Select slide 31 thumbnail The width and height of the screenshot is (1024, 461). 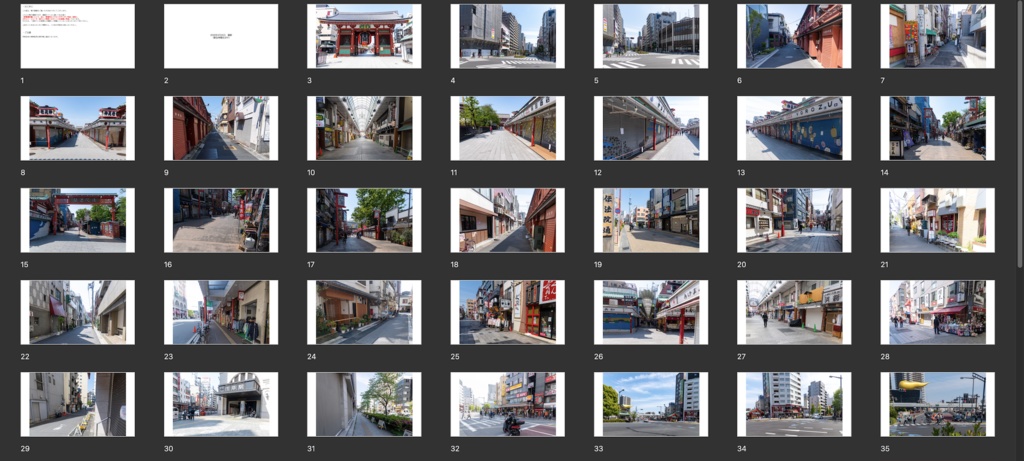coord(364,405)
